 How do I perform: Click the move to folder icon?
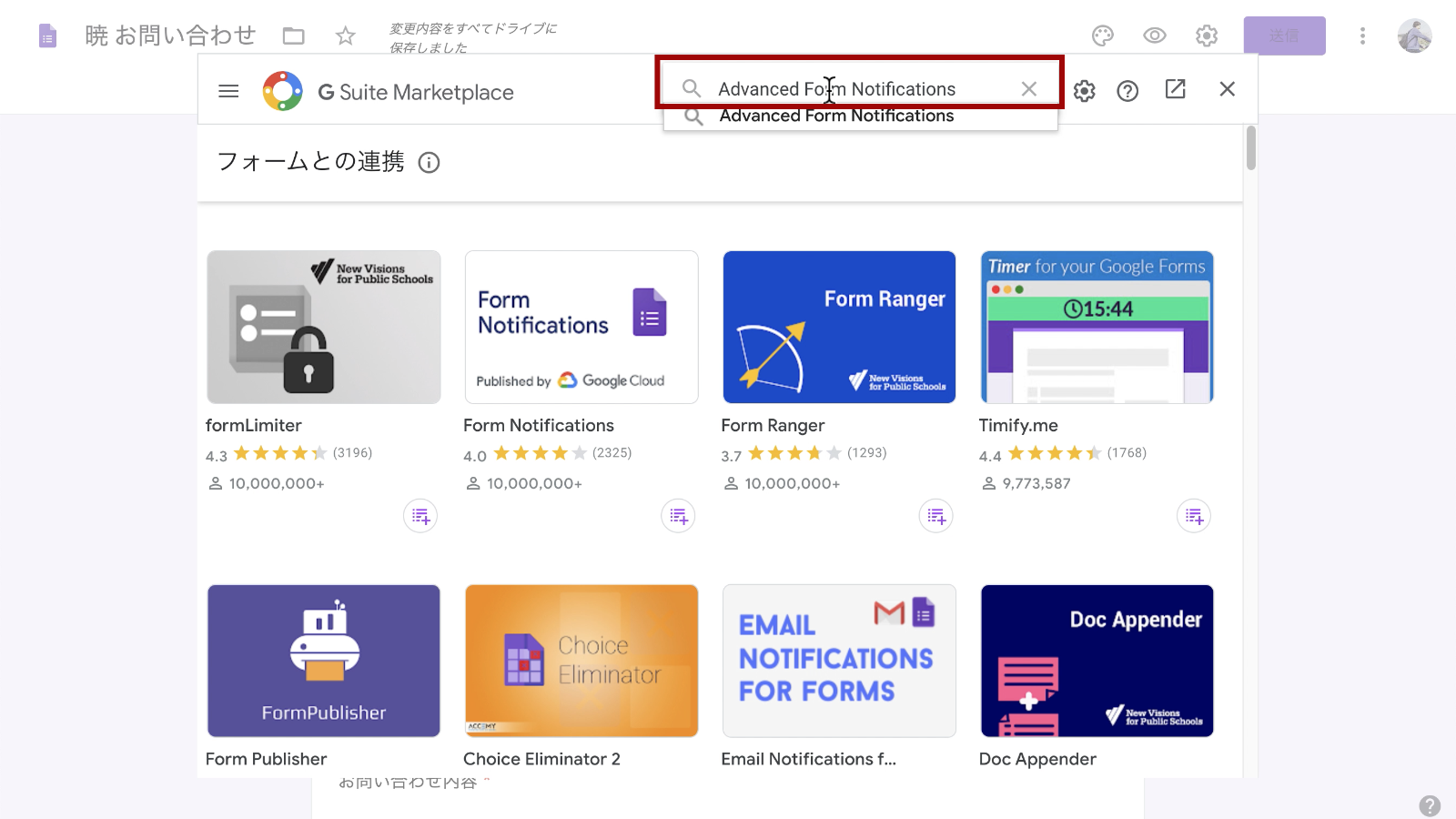pyautogui.click(x=293, y=35)
